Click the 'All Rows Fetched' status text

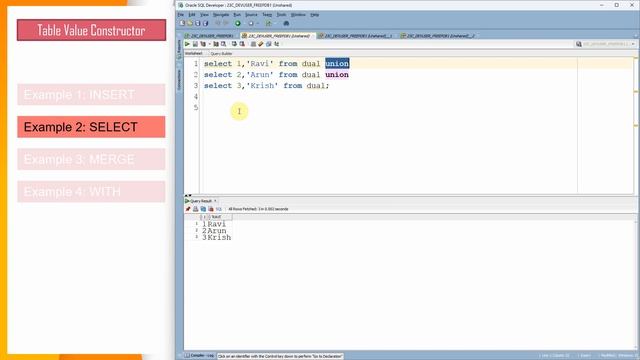(258, 209)
